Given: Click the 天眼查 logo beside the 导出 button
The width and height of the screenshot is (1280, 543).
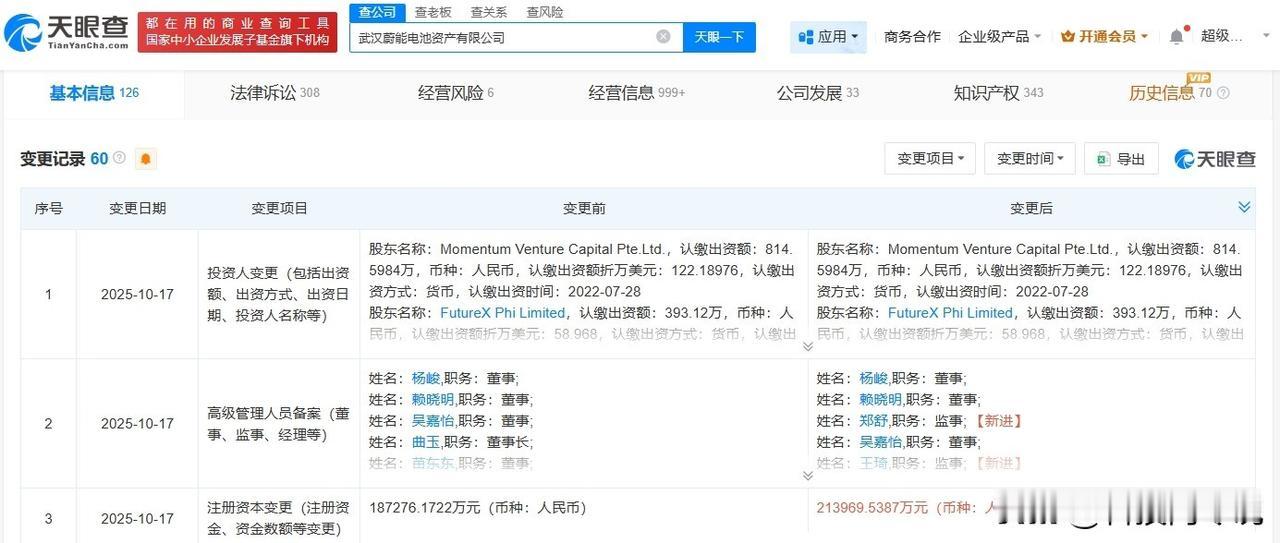Looking at the screenshot, I should (1214, 159).
